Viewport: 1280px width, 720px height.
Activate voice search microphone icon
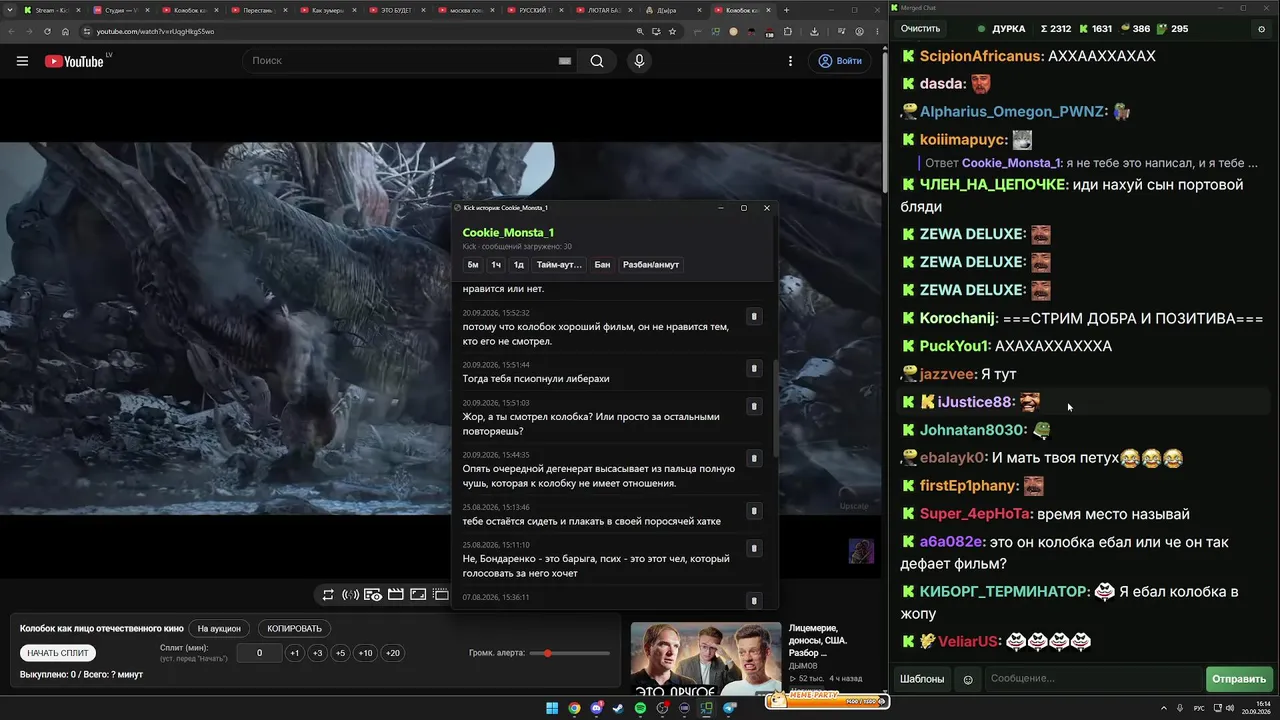click(639, 61)
